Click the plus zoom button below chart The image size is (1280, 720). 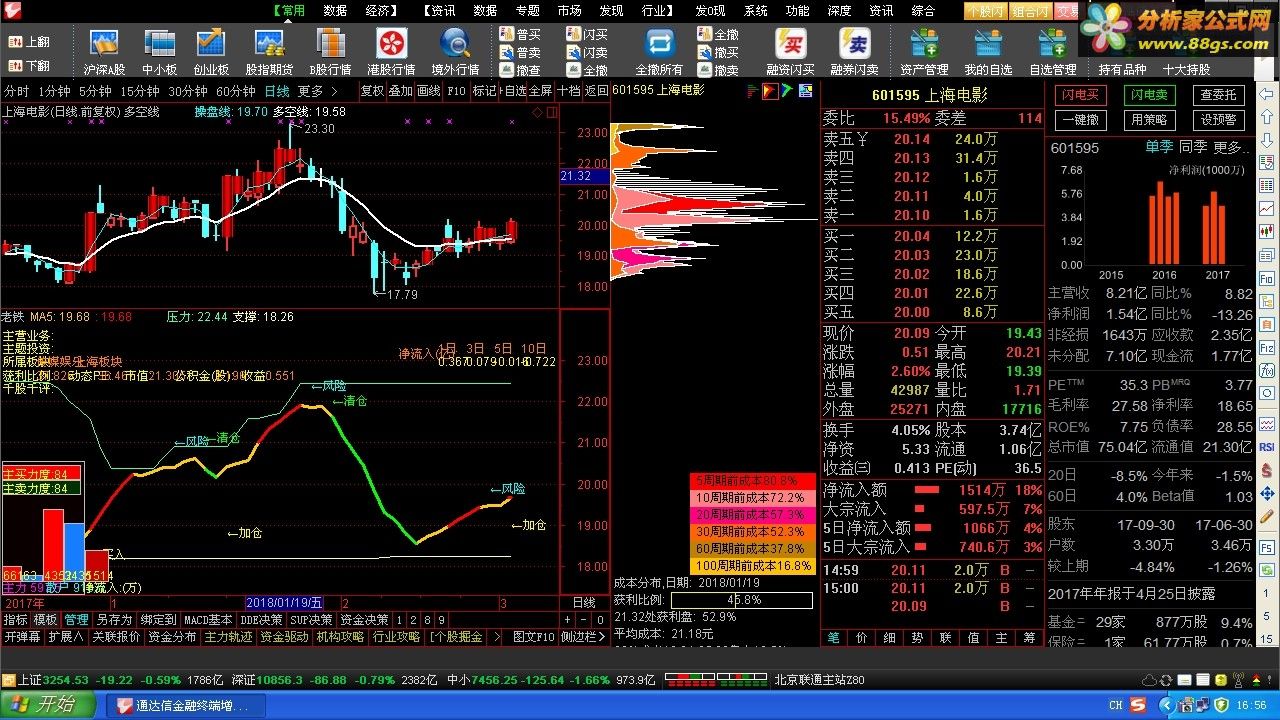pos(566,620)
